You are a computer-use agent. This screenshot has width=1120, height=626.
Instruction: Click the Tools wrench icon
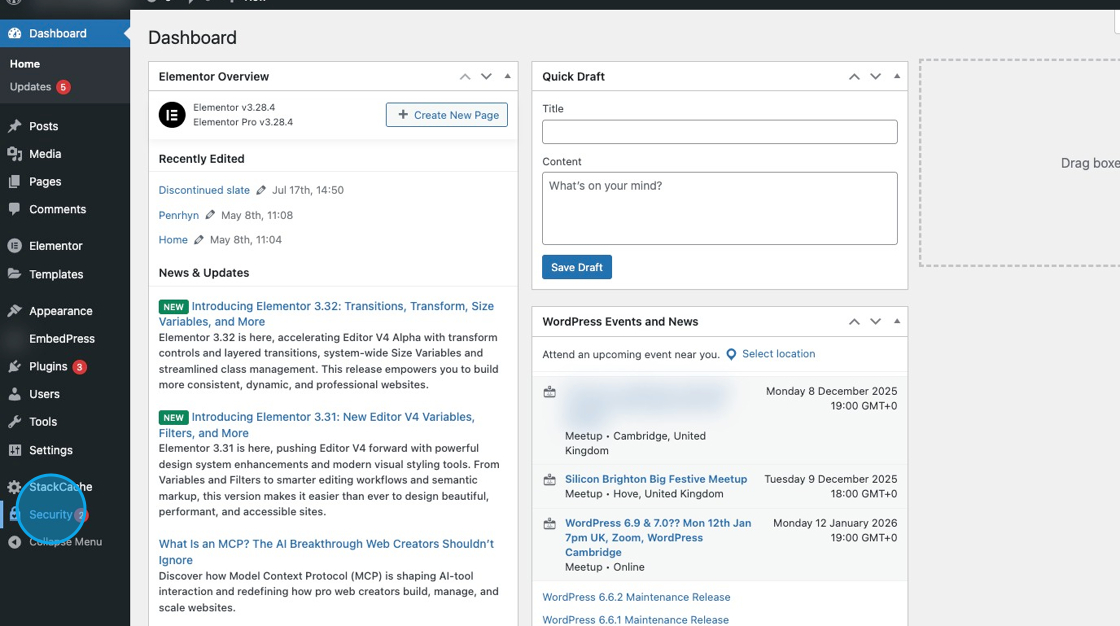(x=14, y=422)
